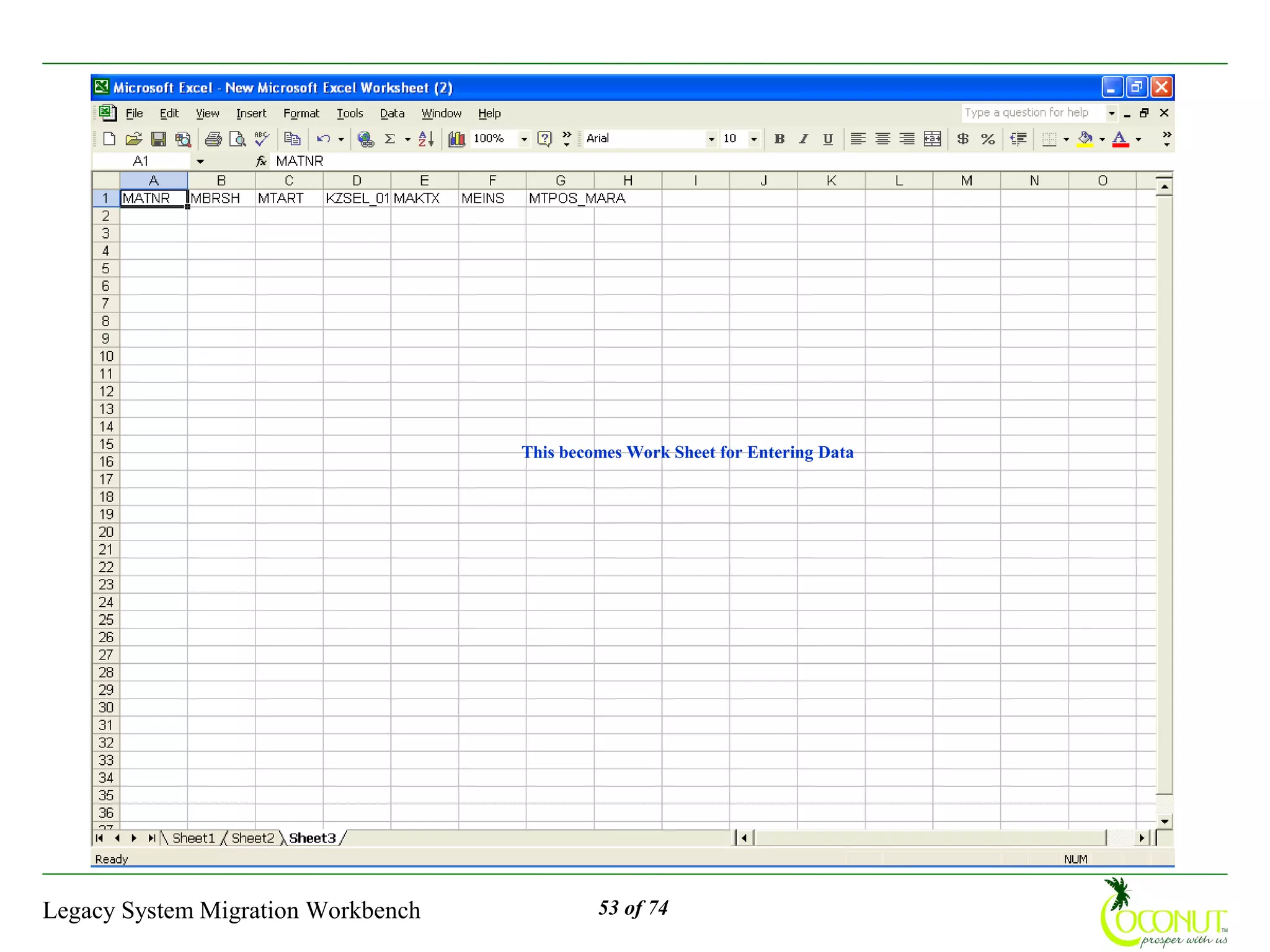Apply Borders using border icon
The image size is (1270, 952).
(1049, 139)
